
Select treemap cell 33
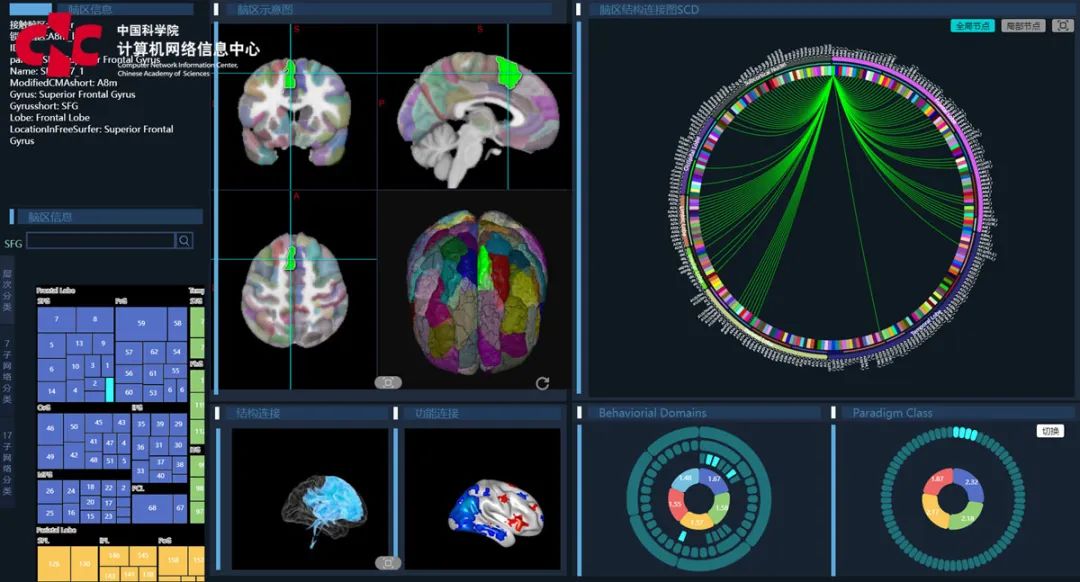click(x=141, y=472)
